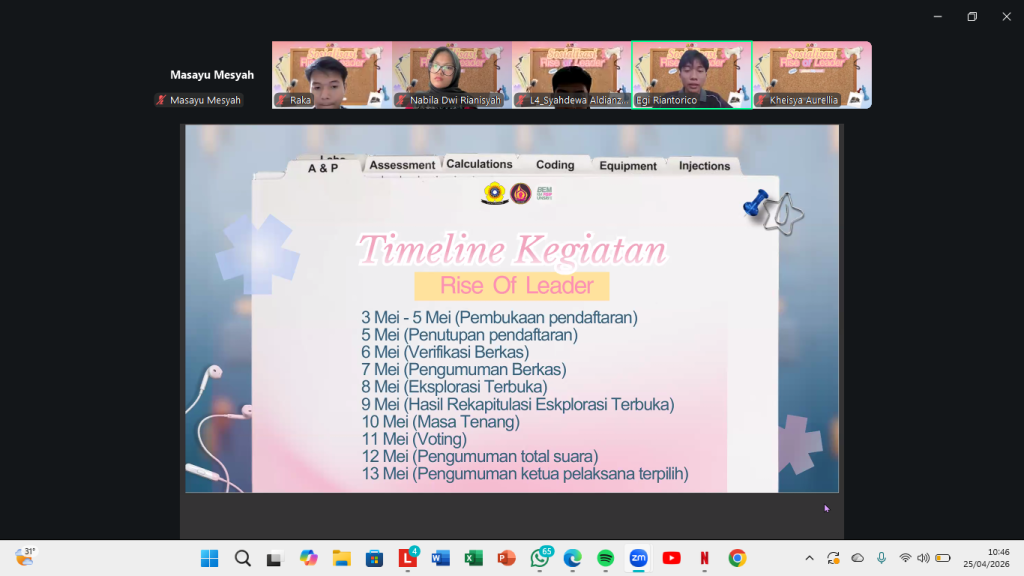Select the Calculations tab on the slide
This screenshot has width=1024, height=576.
[479, 164]
